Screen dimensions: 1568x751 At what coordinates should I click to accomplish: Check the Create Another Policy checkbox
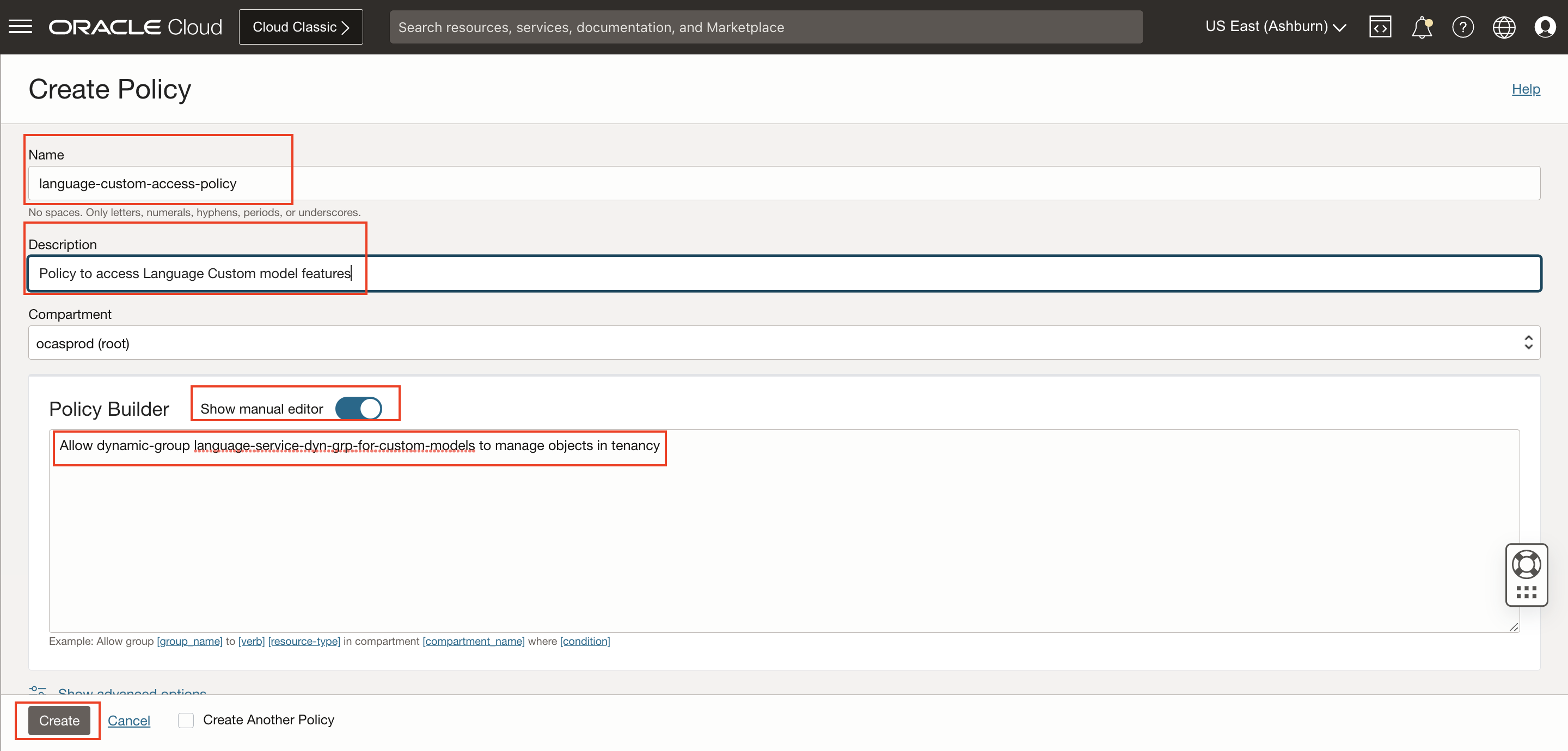(x=186, y=720)
